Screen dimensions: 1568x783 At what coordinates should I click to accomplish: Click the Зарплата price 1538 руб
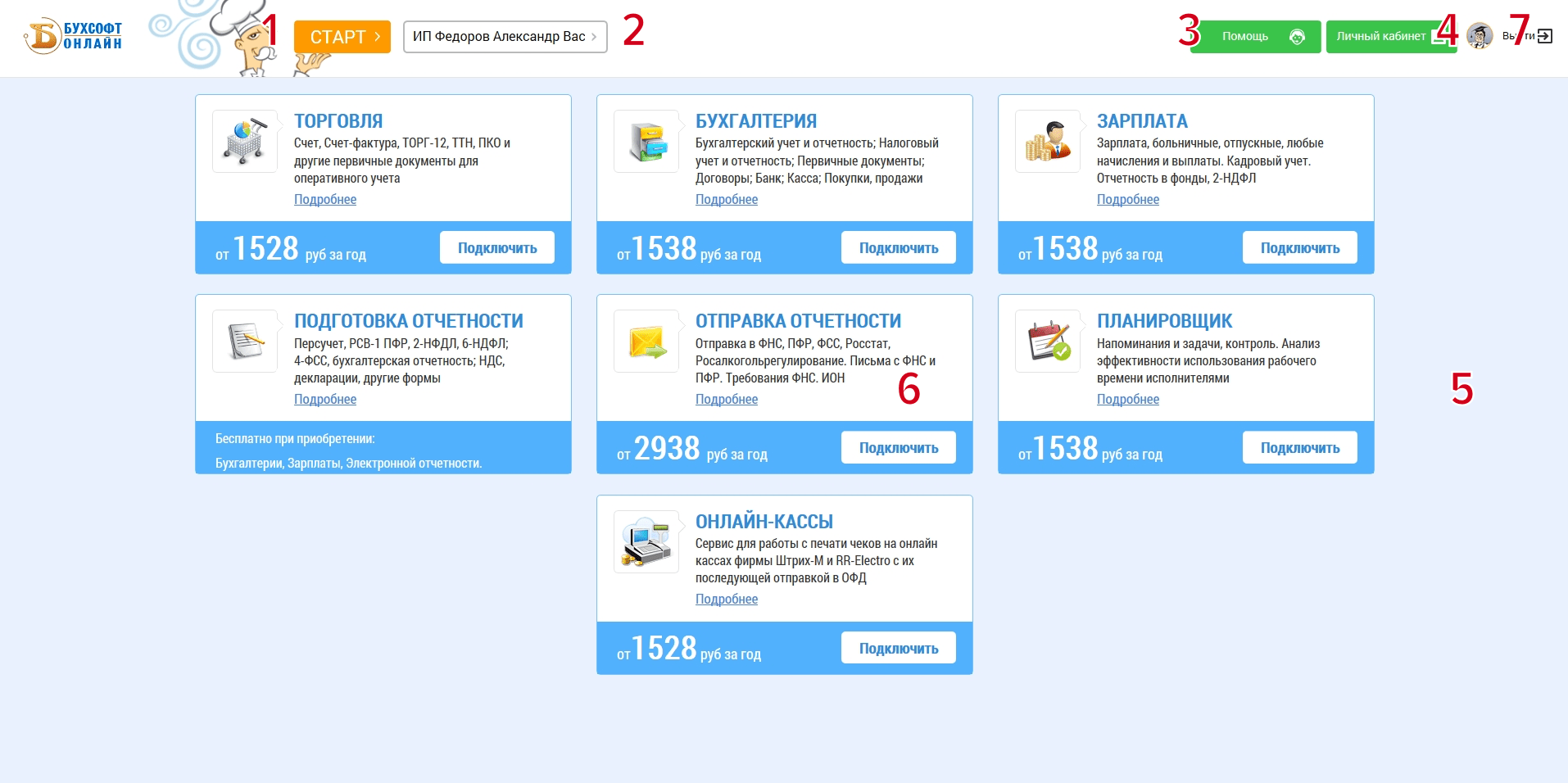coord(1090,249)
